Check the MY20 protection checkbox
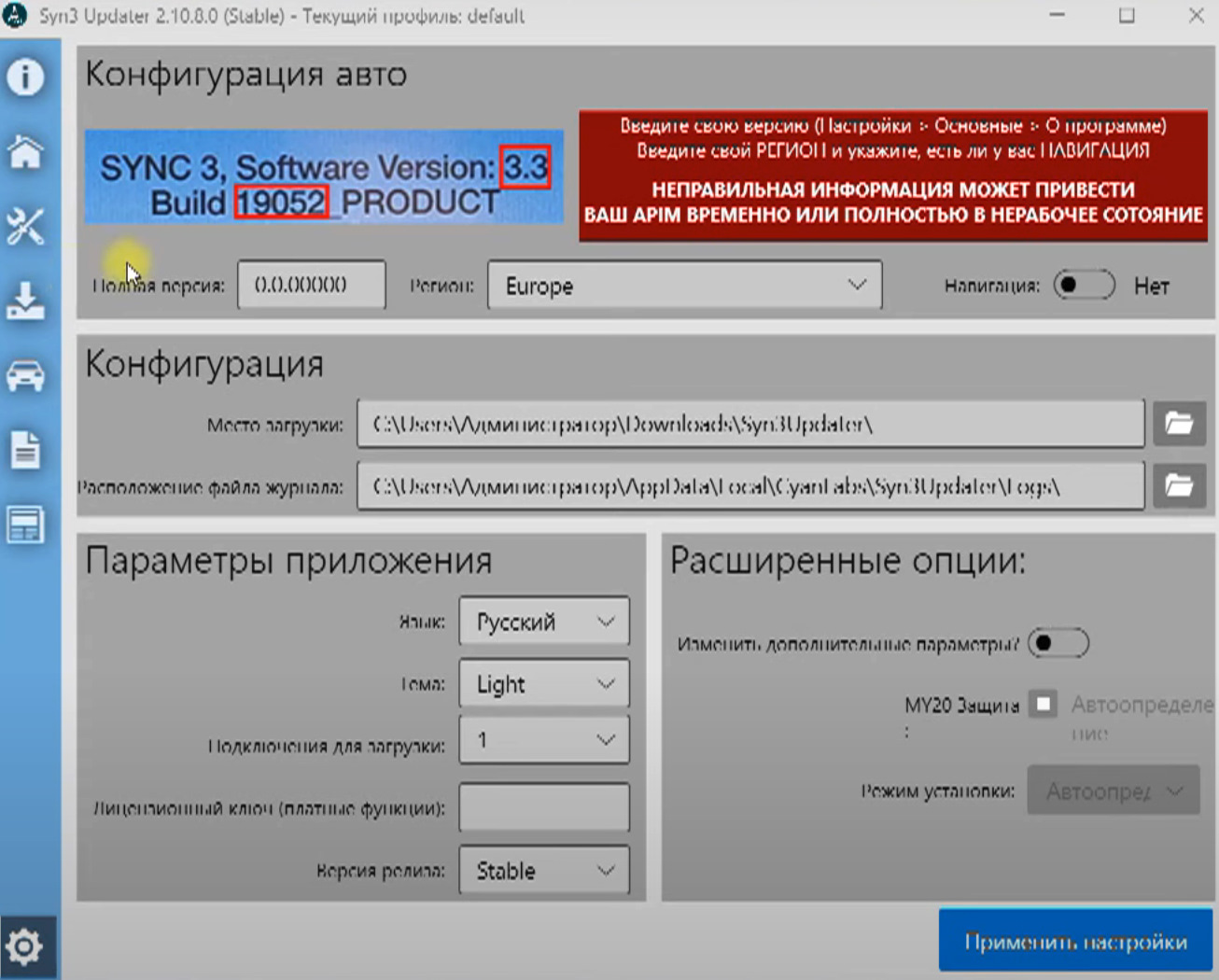This screenshot has height=980, width=1219. click(1043, 704)
